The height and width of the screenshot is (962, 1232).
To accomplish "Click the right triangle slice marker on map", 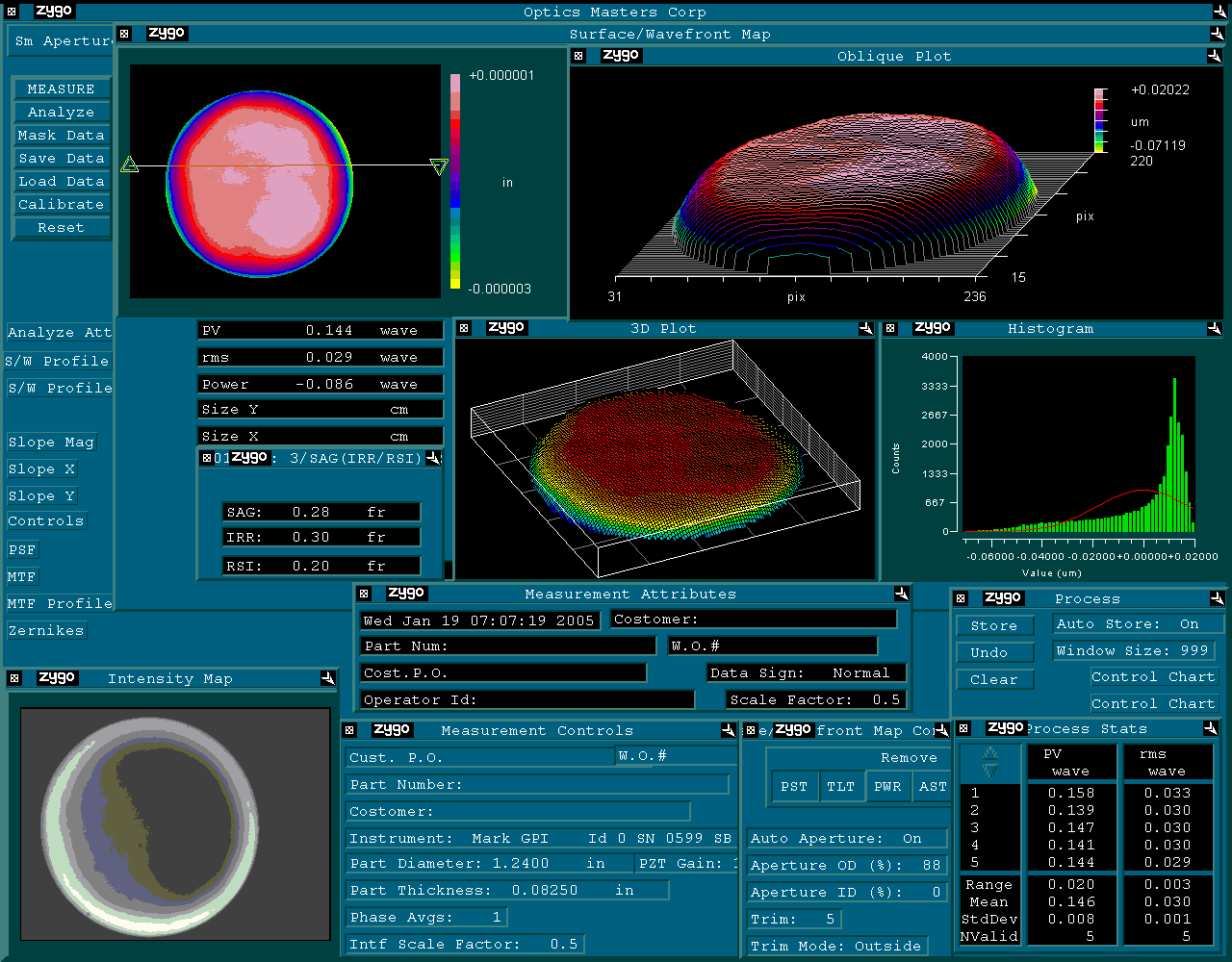I will click(439, 166).
